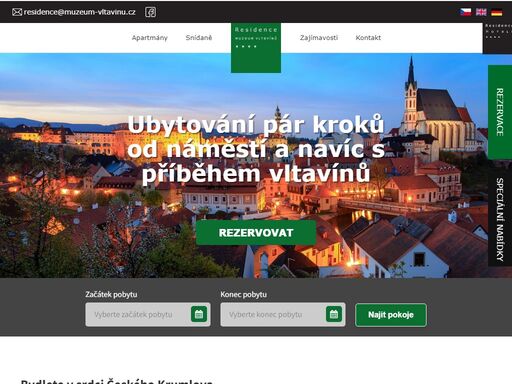
Task: Click the REZERVOVAT button
Action: click(256, 233)
